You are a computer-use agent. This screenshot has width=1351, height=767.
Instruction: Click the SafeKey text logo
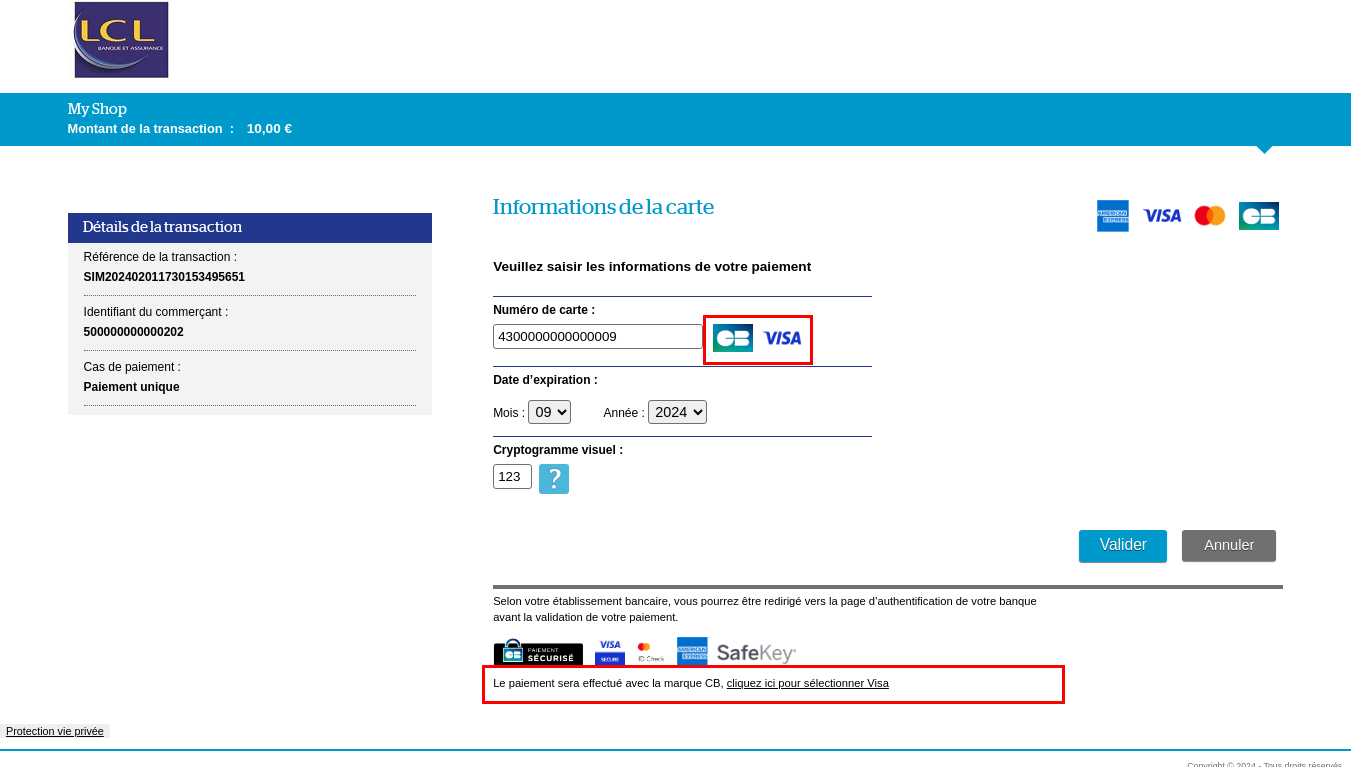point(756,653)
